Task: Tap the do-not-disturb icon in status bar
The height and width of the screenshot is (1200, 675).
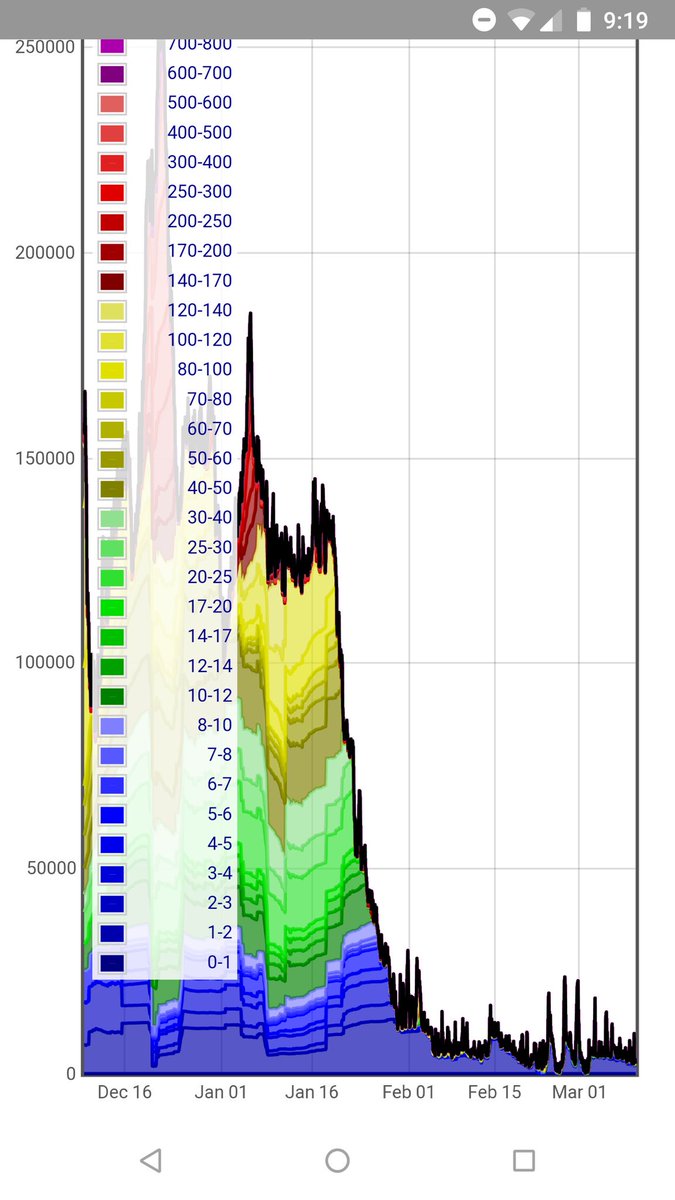Action: [x=484, y=20]
